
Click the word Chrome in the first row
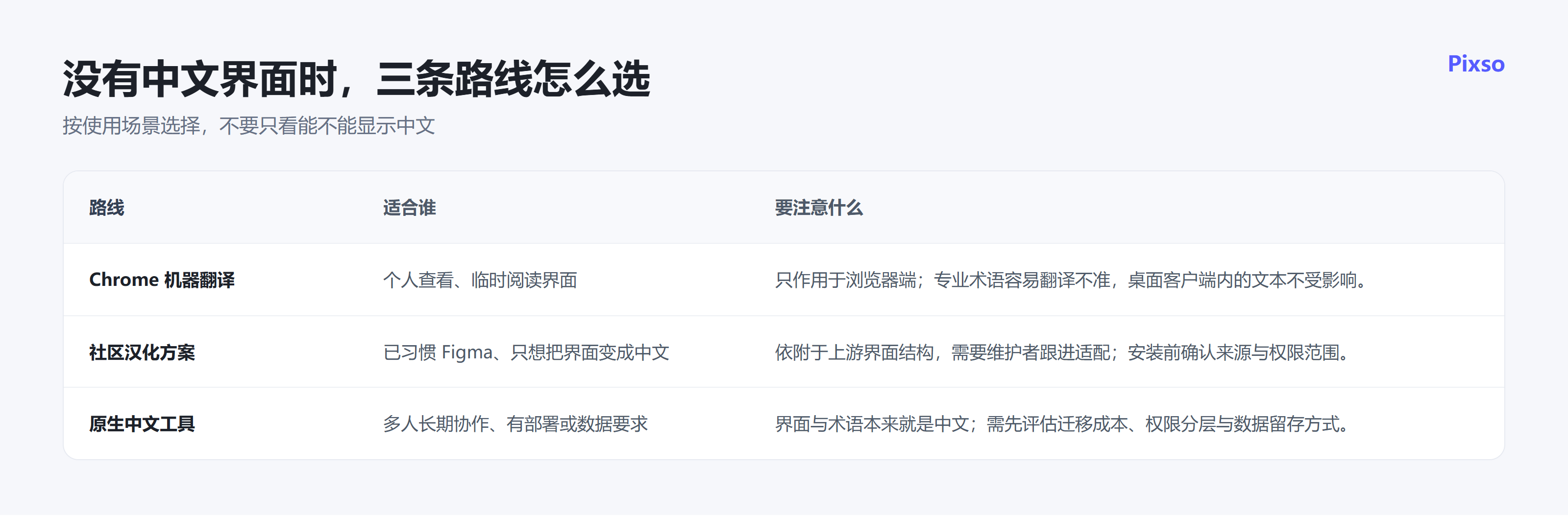tap(123, 280)
